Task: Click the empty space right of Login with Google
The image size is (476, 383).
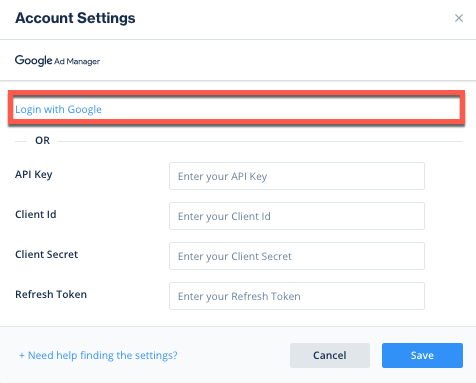Action: click(x=280, y=109)
